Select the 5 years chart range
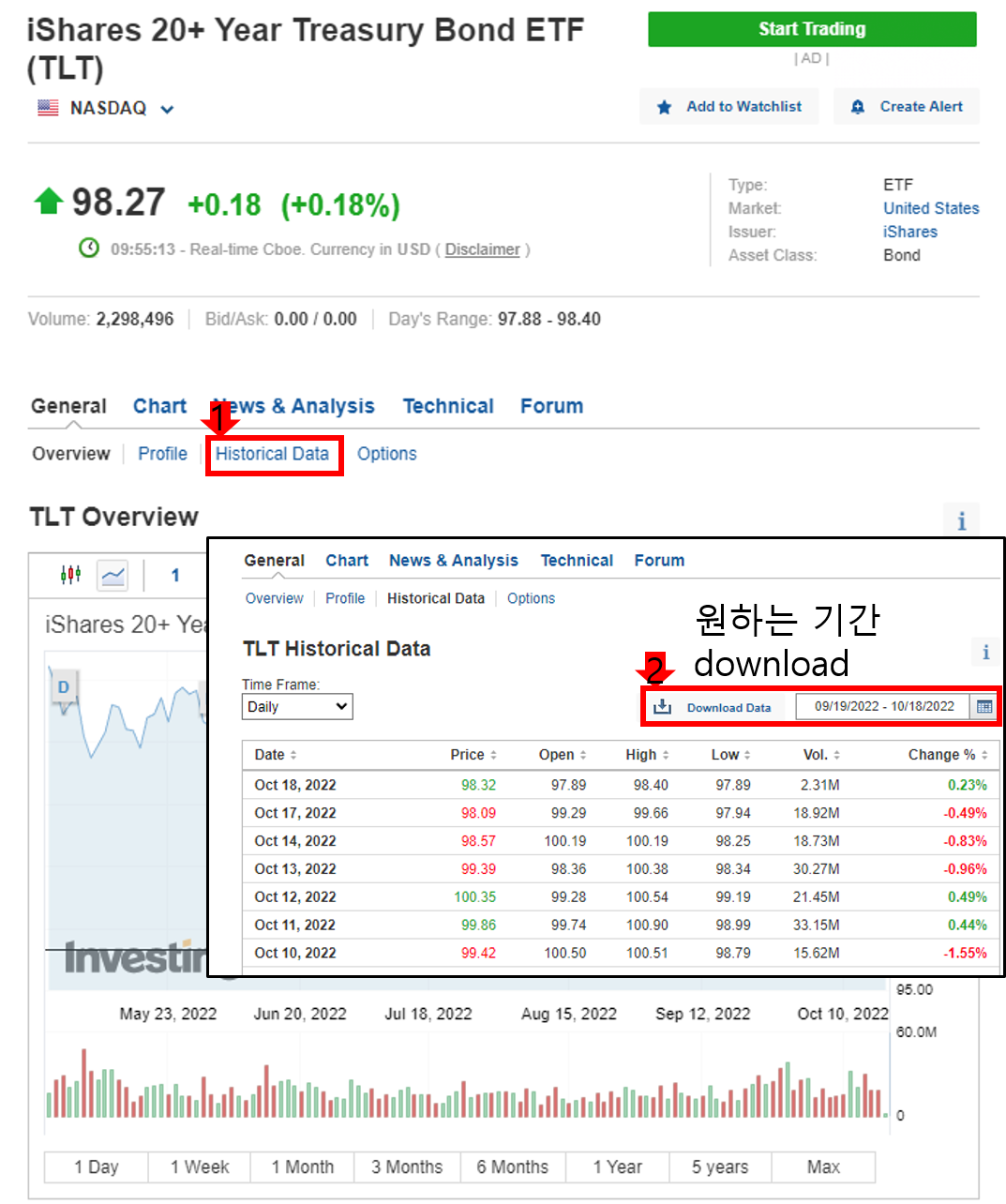 click(719, 1166)
